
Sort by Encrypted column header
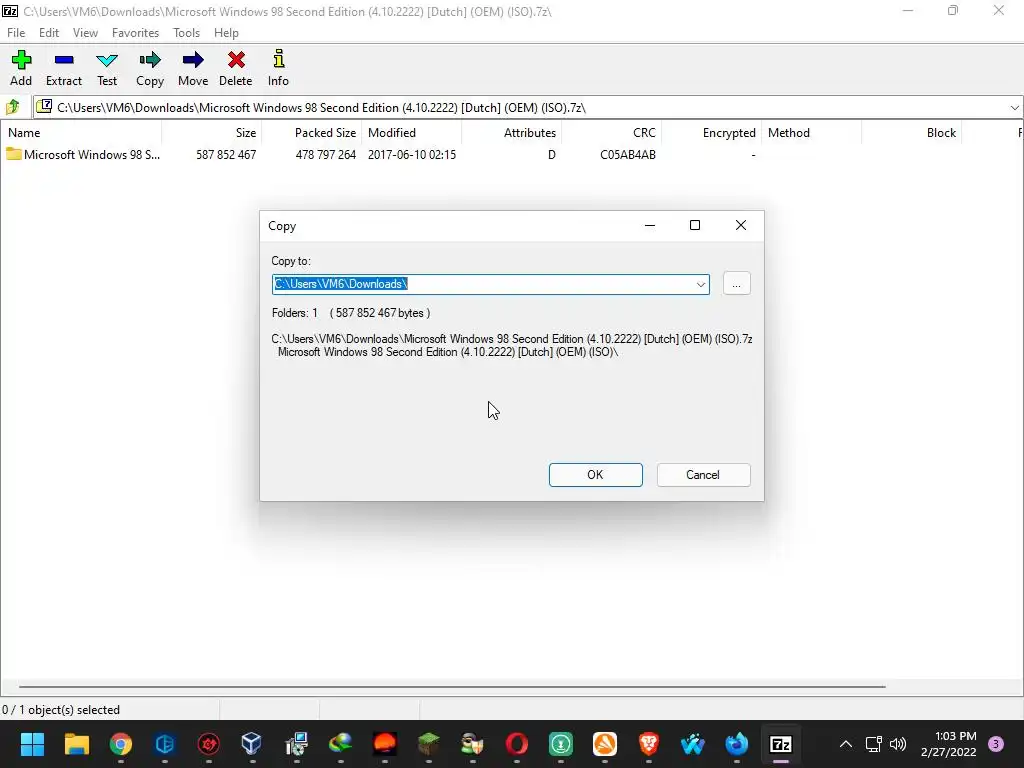coord(711,133)
